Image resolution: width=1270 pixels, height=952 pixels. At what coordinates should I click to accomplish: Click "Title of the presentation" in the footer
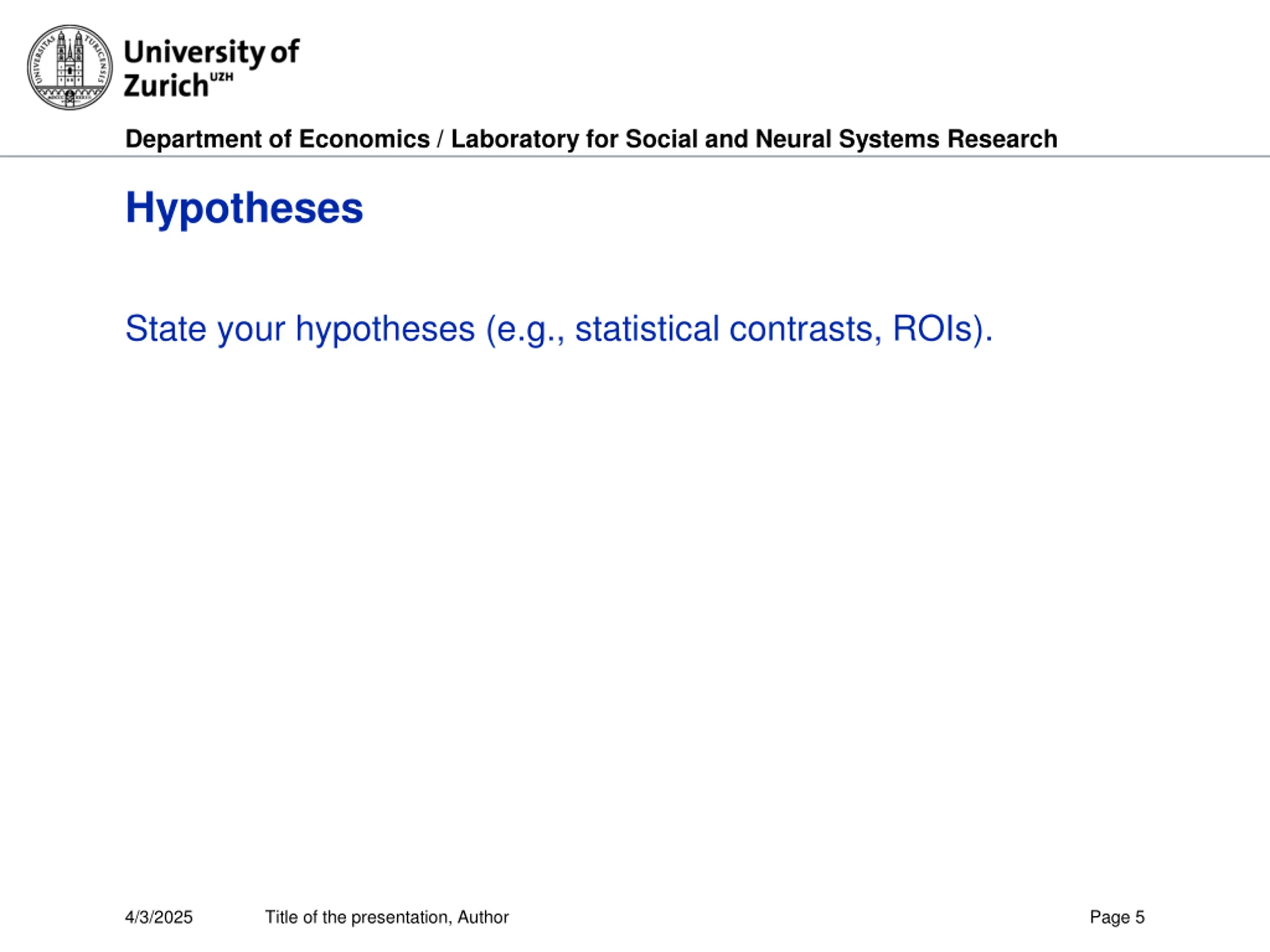357,917
